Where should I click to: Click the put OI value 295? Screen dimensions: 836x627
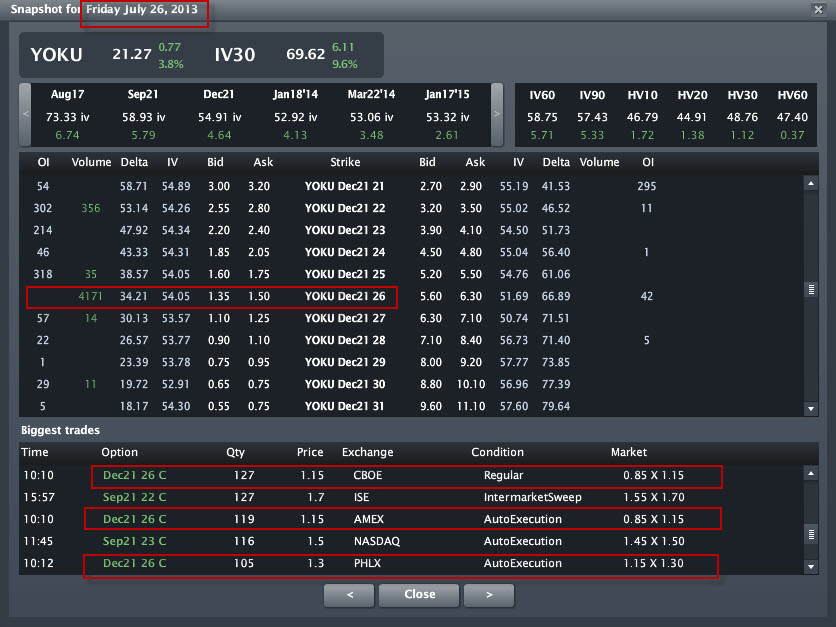click(x=647, y=186)
